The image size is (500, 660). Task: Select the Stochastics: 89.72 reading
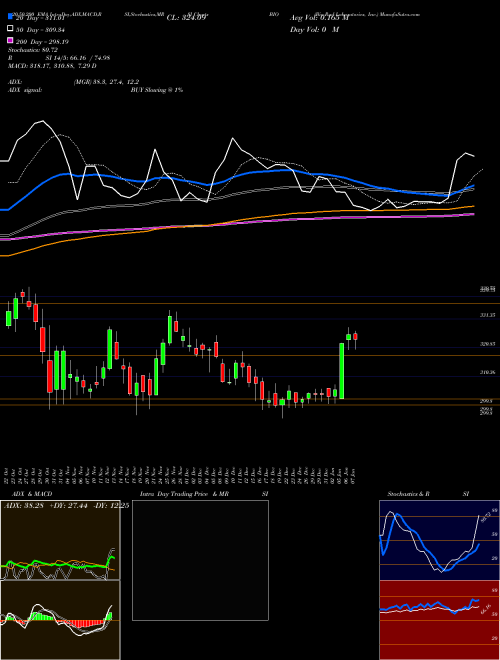(x=33, y=50)
